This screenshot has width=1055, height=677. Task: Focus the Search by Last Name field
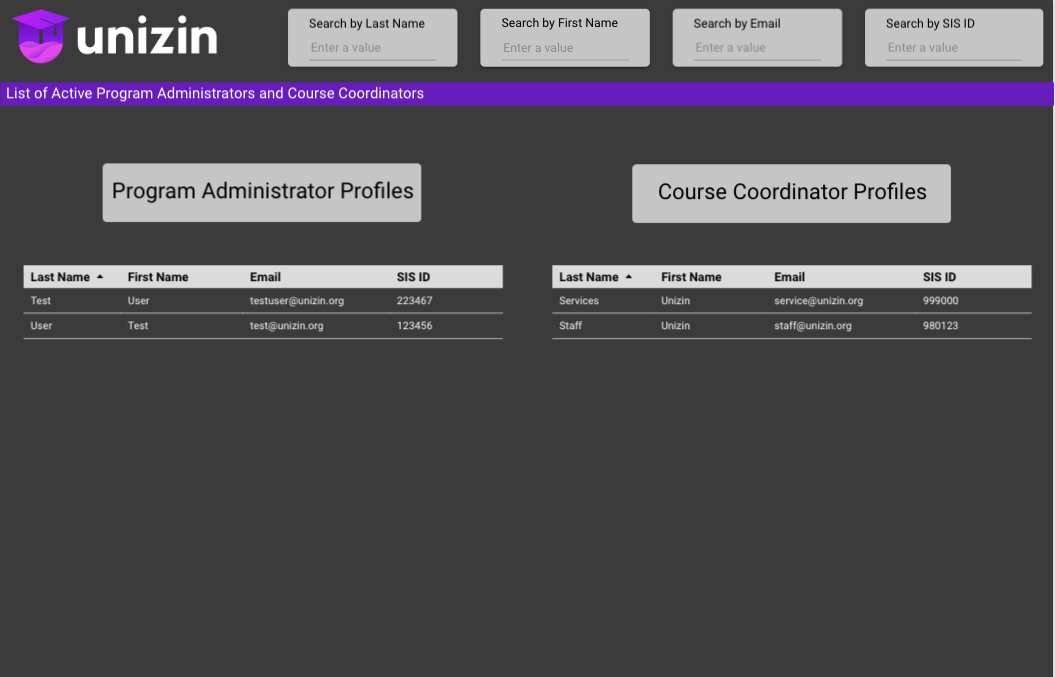point(373,48)
